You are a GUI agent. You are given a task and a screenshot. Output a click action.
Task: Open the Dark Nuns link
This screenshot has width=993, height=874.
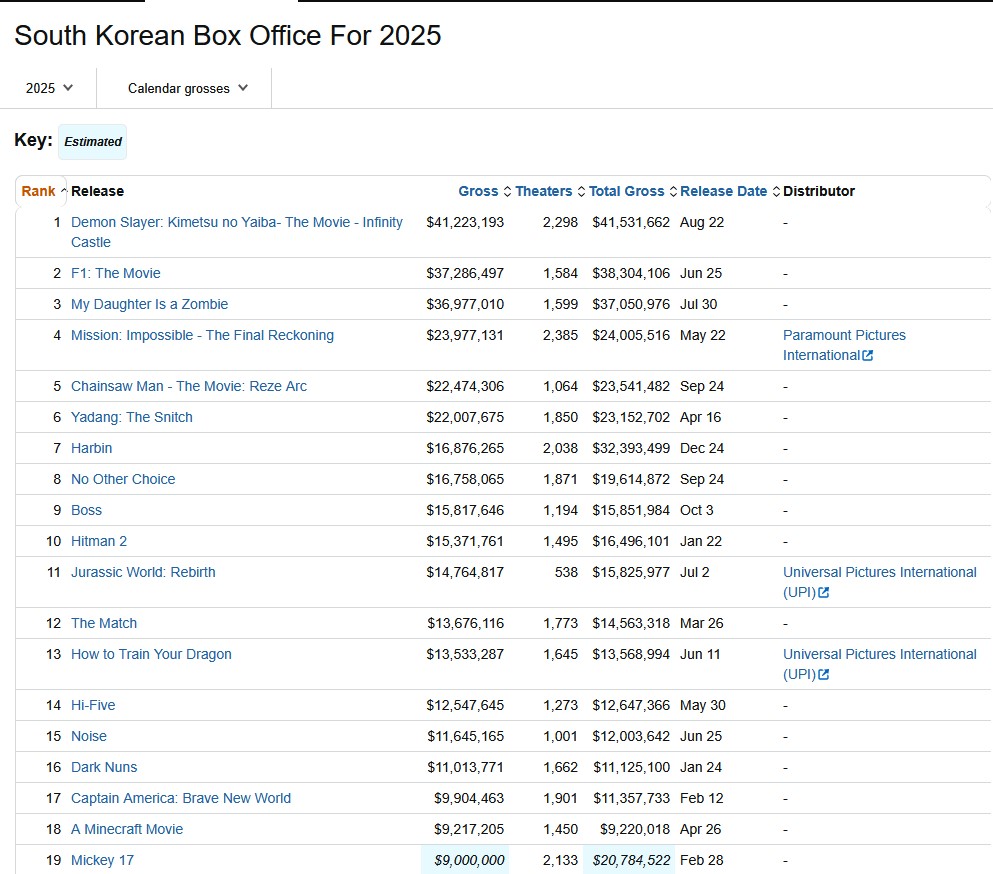[104, 768]
